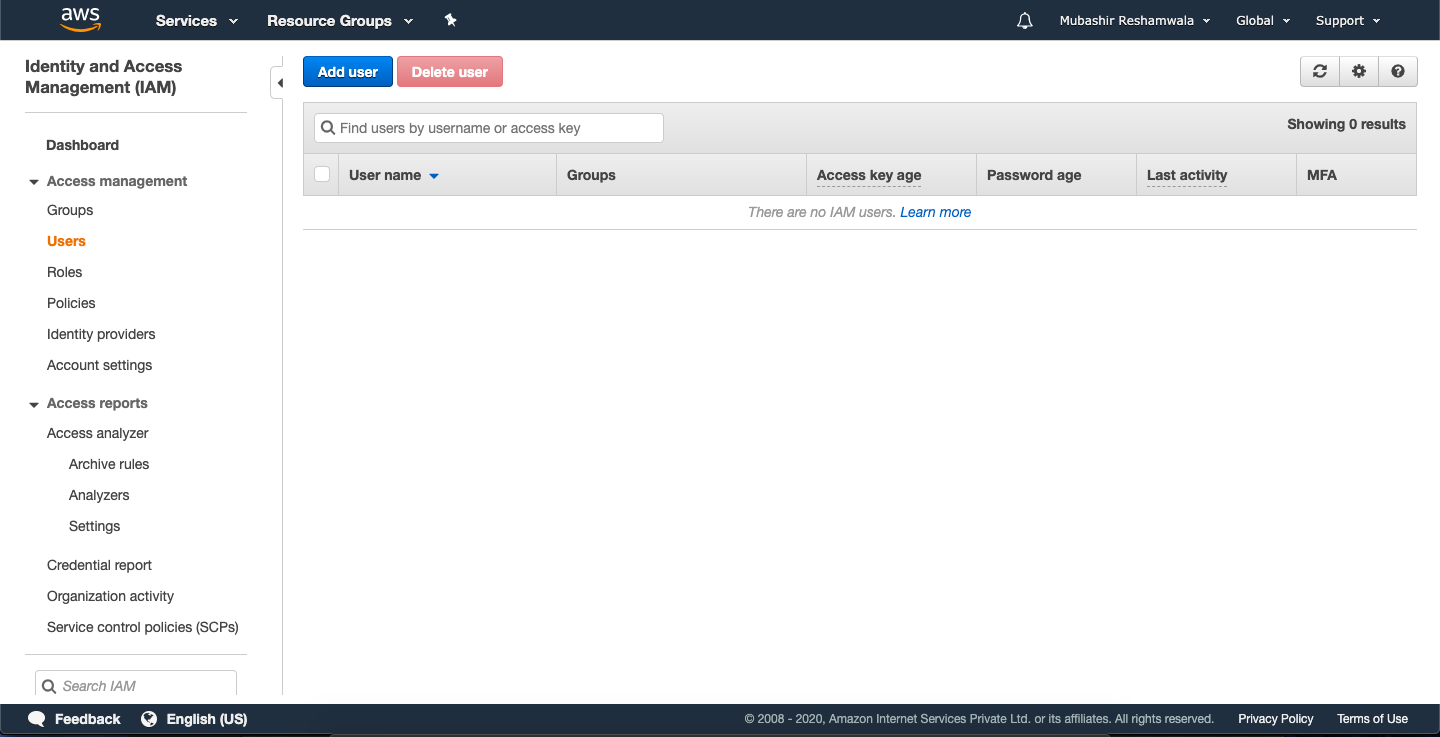Open the Roles page
This screenshot has height=737, width=1440.
[x=64, y=272]
